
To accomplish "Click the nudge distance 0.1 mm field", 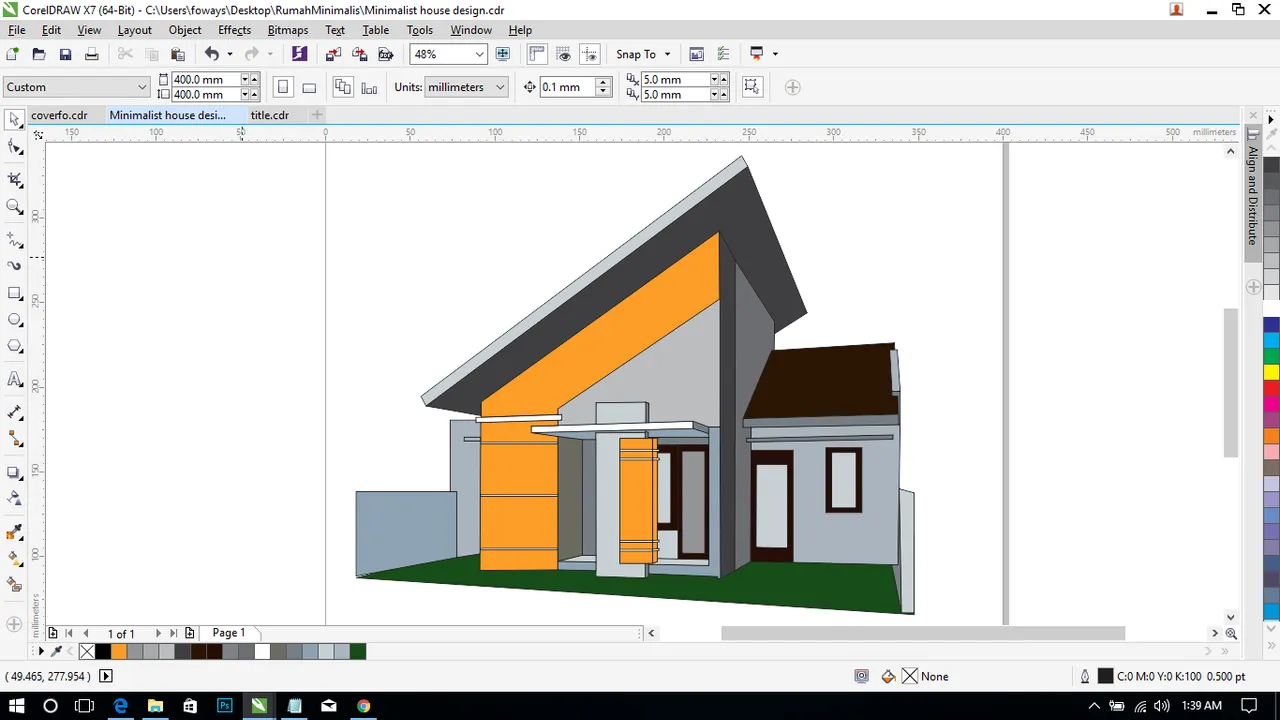I will (567, 87).
